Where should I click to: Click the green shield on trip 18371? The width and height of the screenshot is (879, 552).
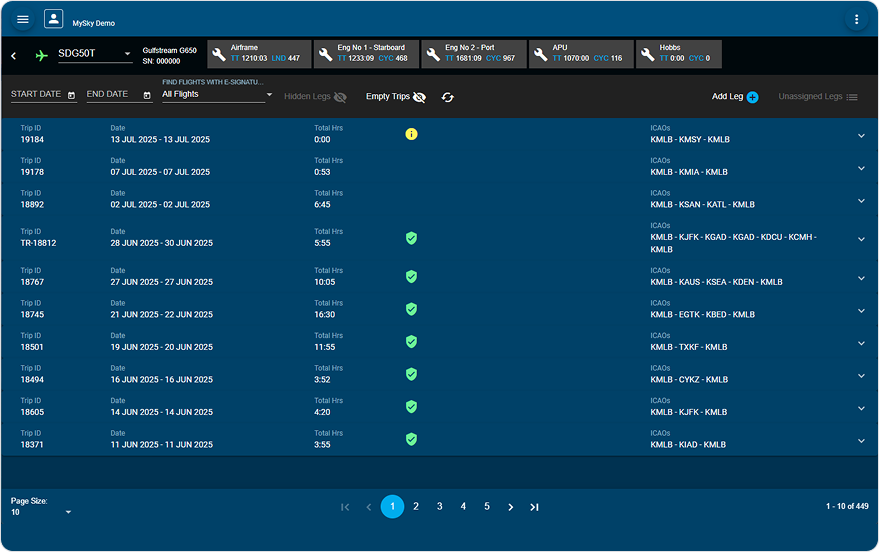click(411, 439)
